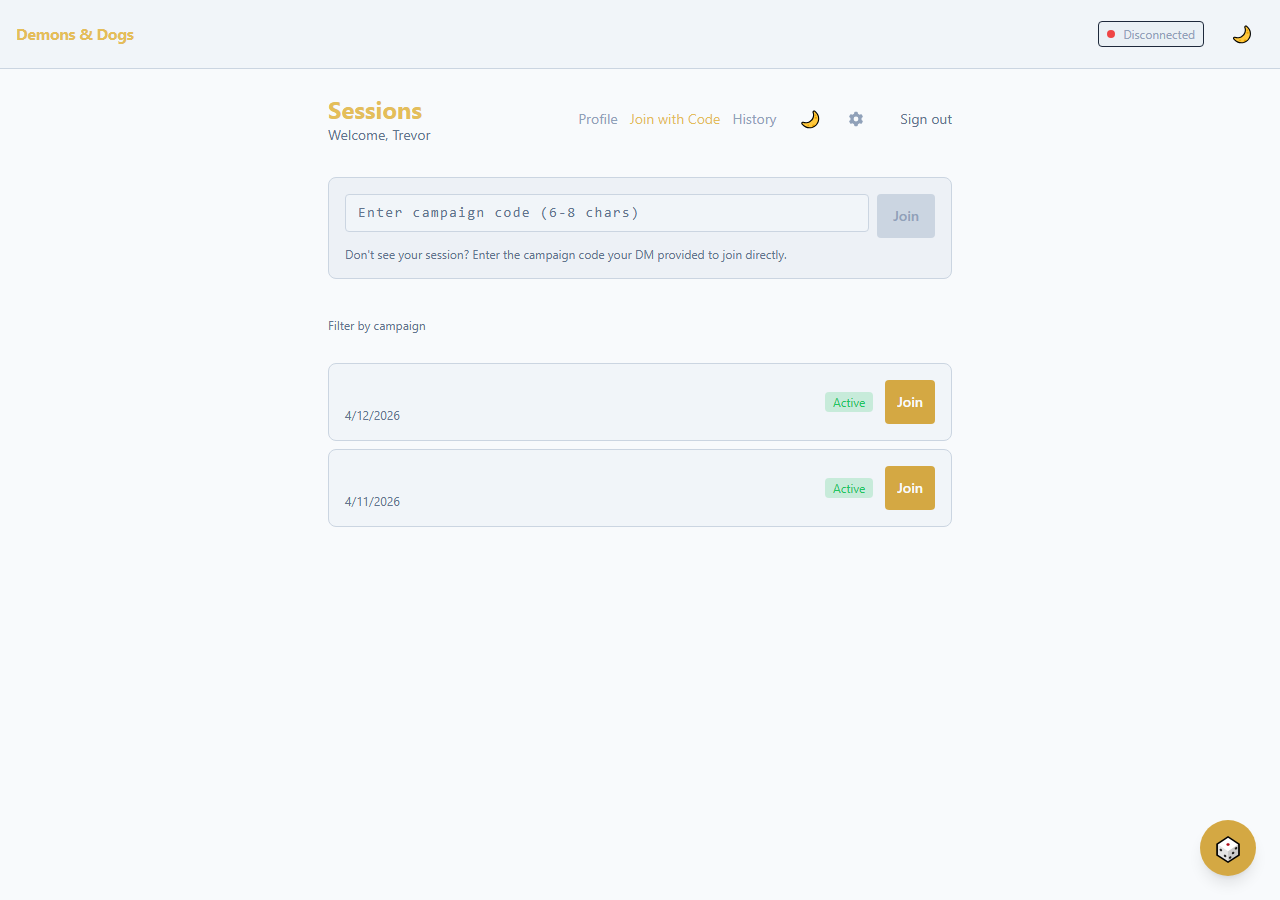This screenshot has height=900, width=1280.
Task: Open the Profile page
Action: (x=598, y=119)
